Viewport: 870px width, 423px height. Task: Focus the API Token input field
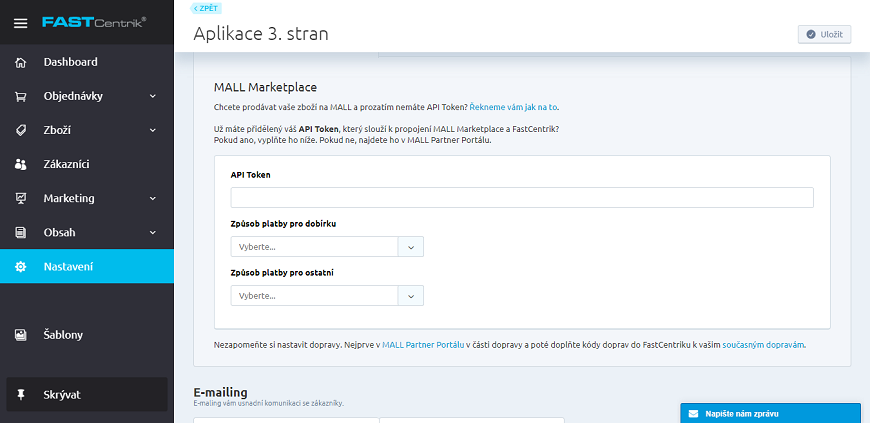coord(522,198)
